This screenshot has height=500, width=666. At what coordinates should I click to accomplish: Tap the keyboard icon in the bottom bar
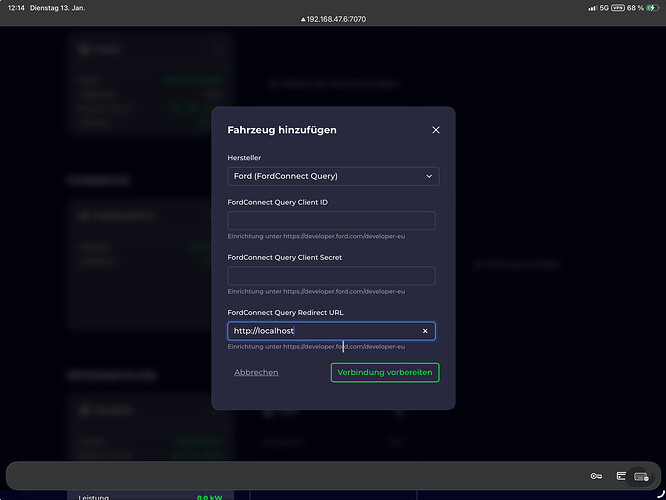pyautogui.click(x=641, y=477)
